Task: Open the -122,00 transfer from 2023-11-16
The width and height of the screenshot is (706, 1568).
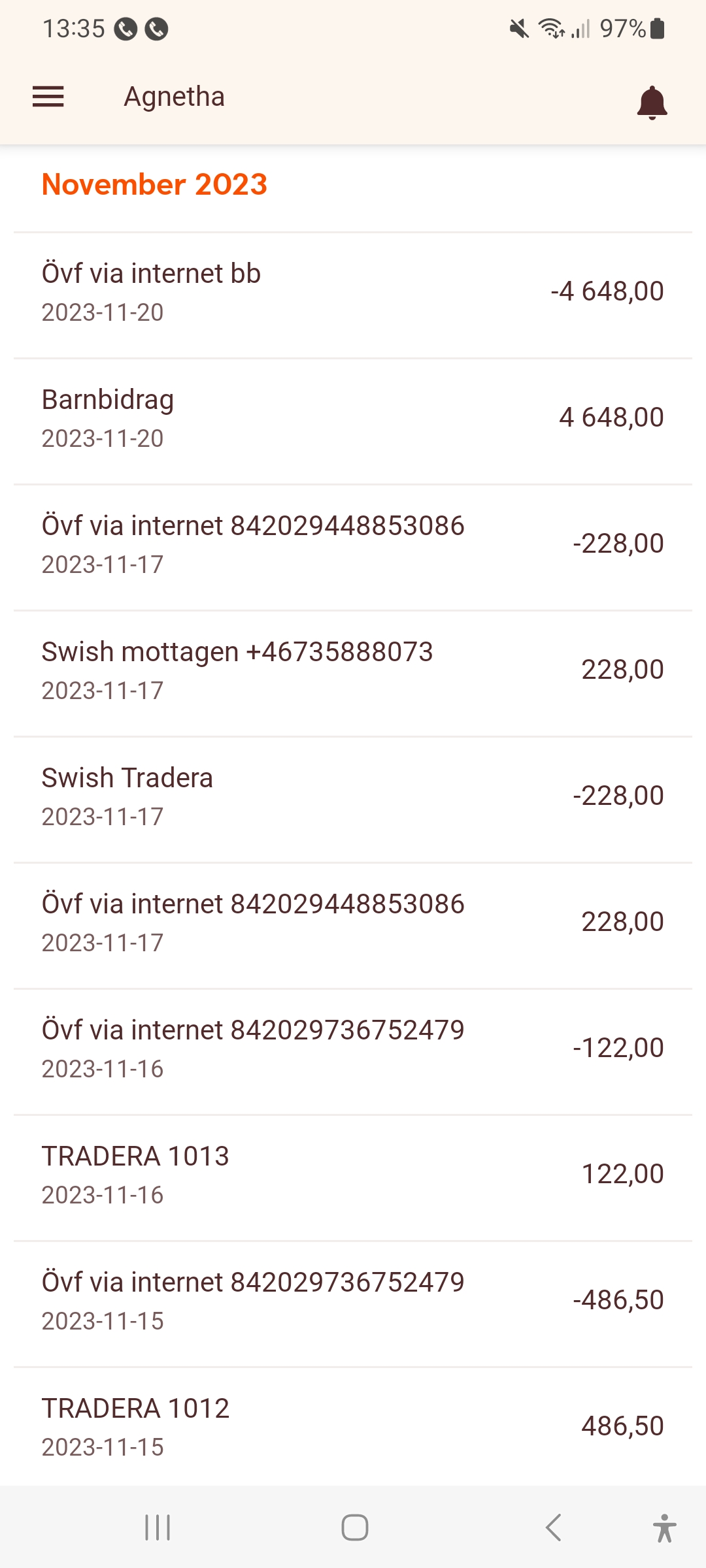Action: 353,1049
